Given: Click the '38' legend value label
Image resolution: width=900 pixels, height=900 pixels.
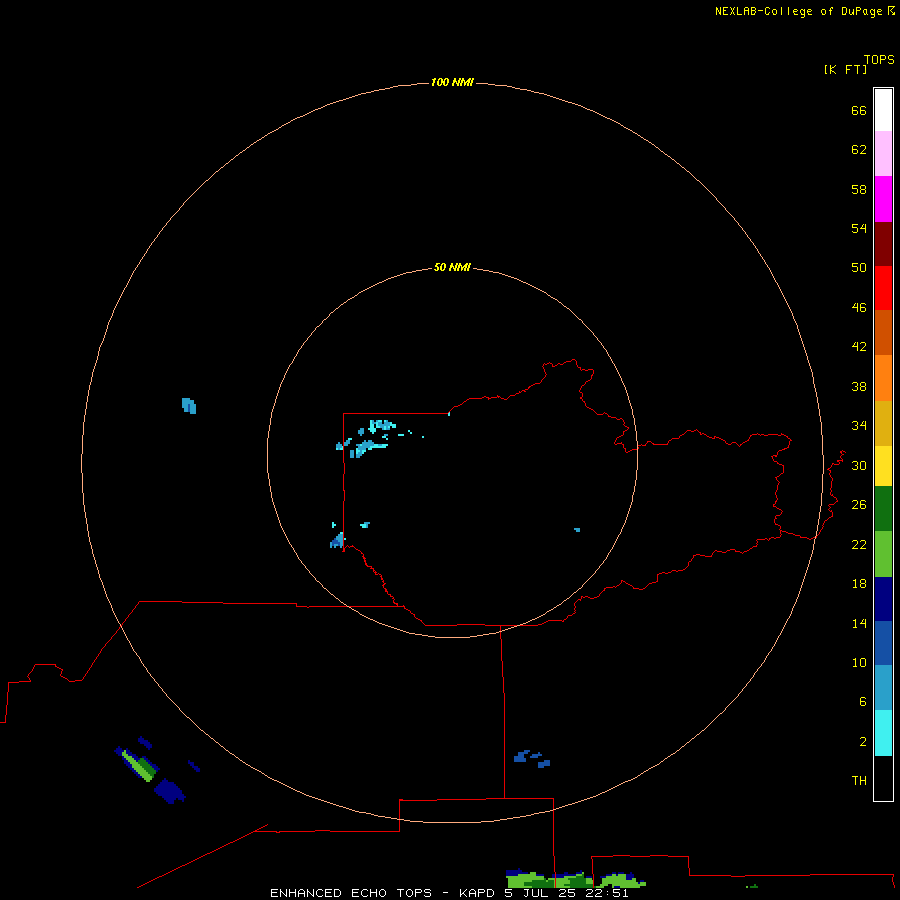Looking at the screenshot, I should [x=859, y=386].
